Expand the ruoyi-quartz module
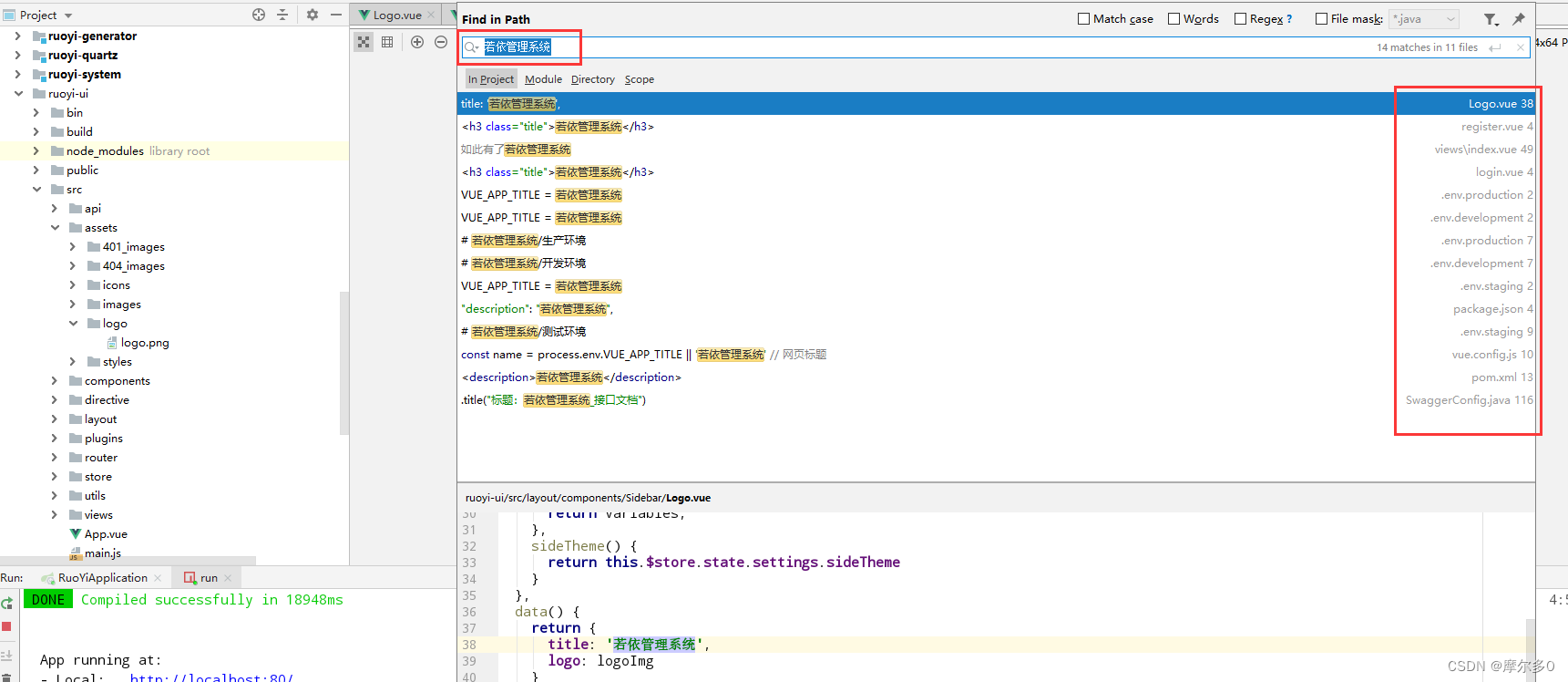 (x=17, y=56)
